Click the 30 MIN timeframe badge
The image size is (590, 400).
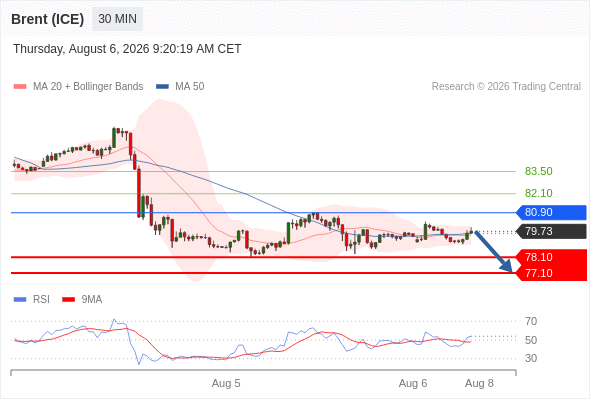click(117, 19)
